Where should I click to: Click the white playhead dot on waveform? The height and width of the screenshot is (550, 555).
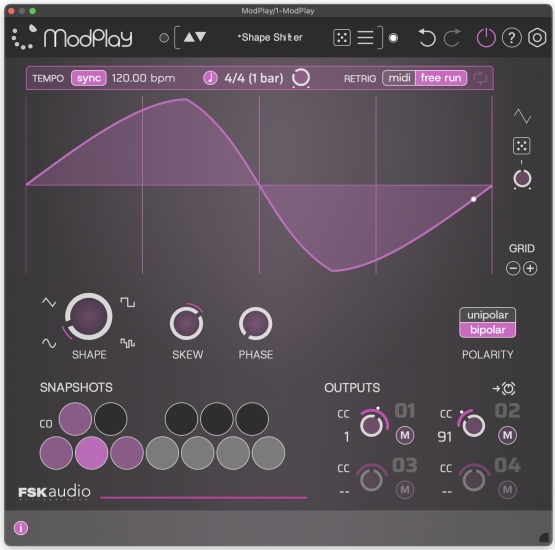point(474,199)
